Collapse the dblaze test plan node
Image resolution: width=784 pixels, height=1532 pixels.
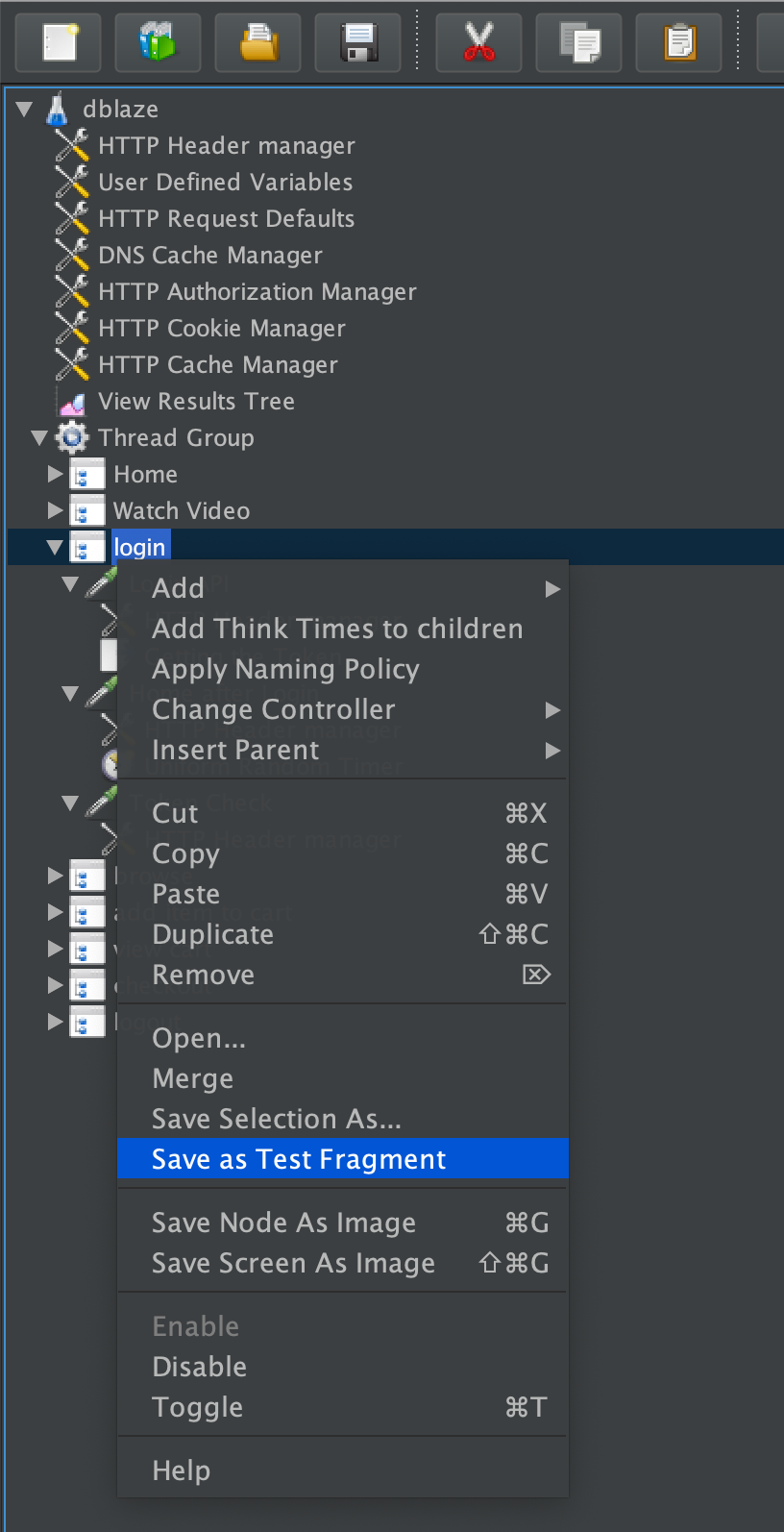coord(25,110)
